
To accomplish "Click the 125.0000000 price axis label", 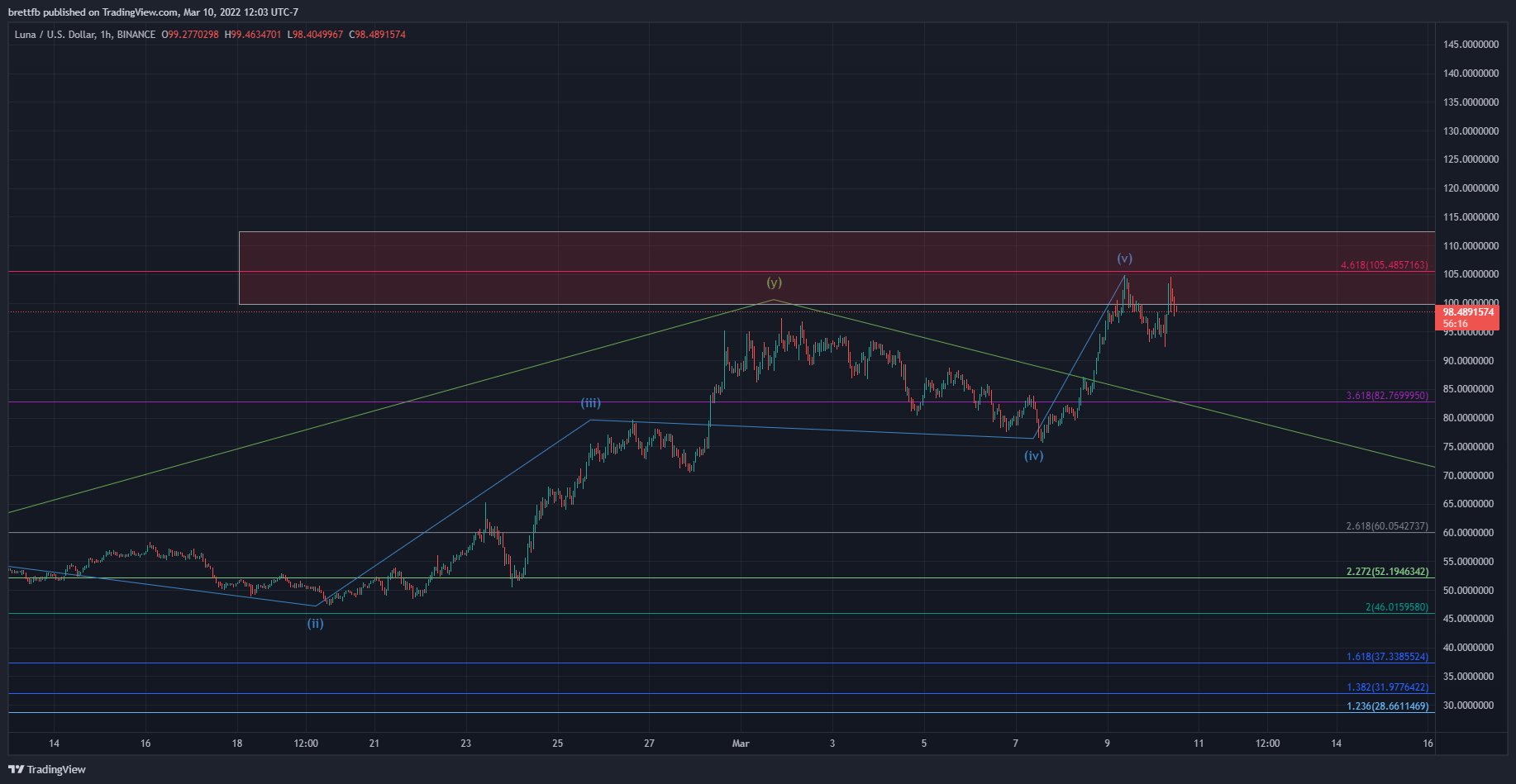I will (1471, 159).
